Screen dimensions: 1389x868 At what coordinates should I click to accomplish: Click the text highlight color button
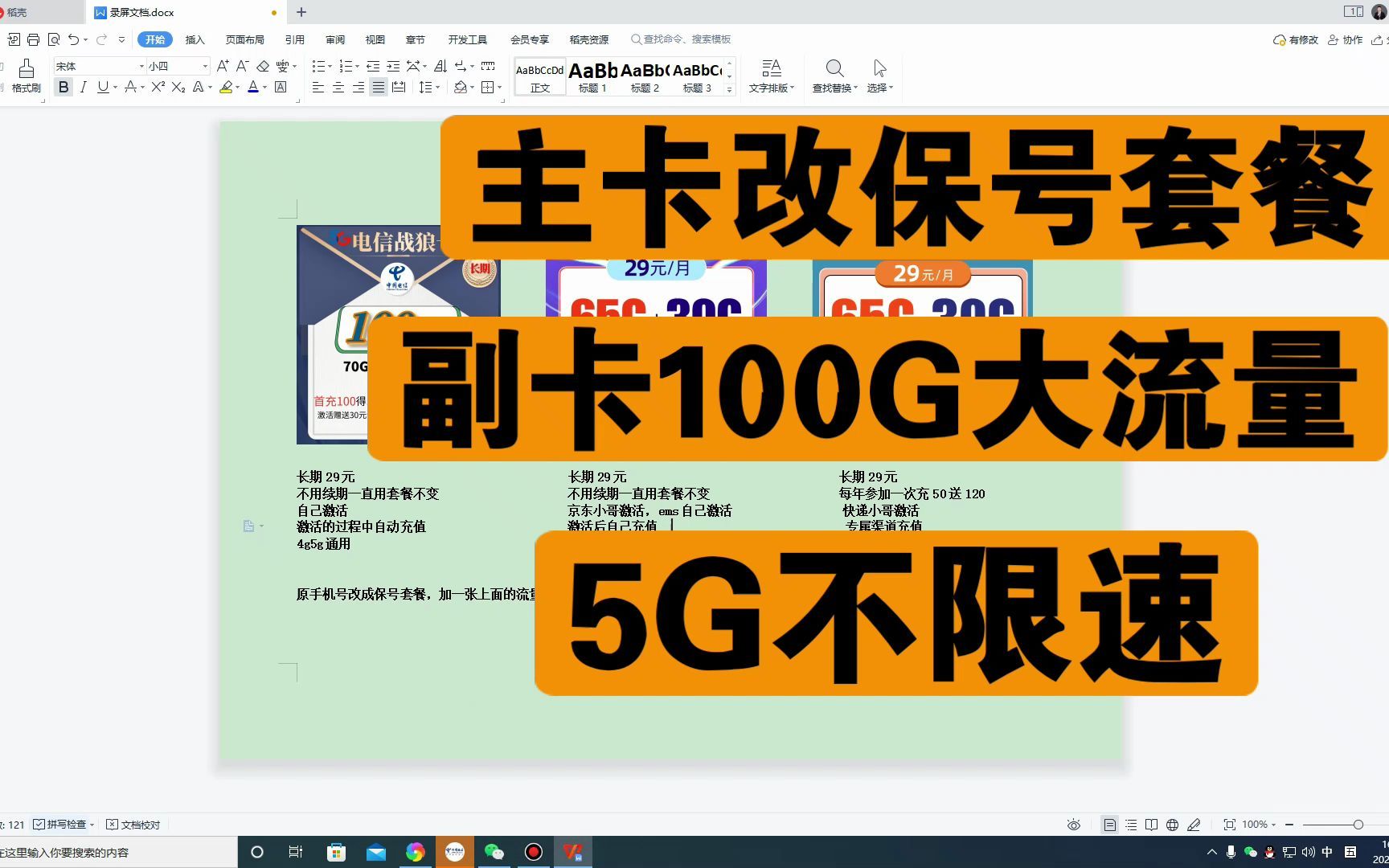[226, 87]
